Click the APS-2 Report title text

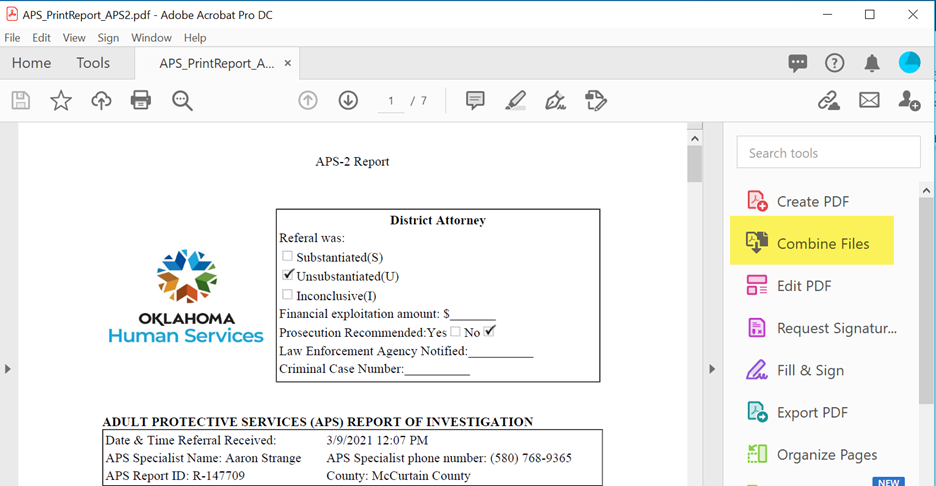(x=352, y=161)
